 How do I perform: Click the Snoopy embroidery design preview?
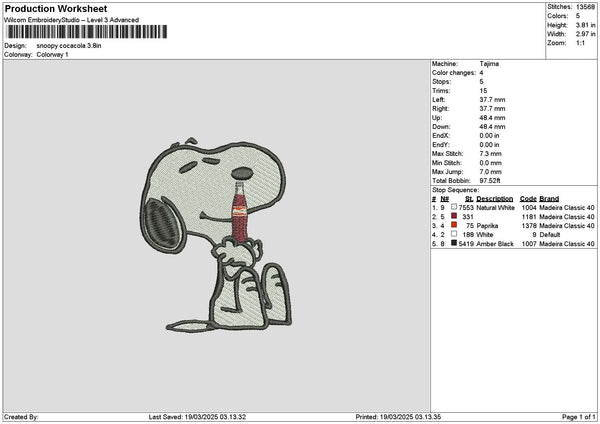(215, 234)
